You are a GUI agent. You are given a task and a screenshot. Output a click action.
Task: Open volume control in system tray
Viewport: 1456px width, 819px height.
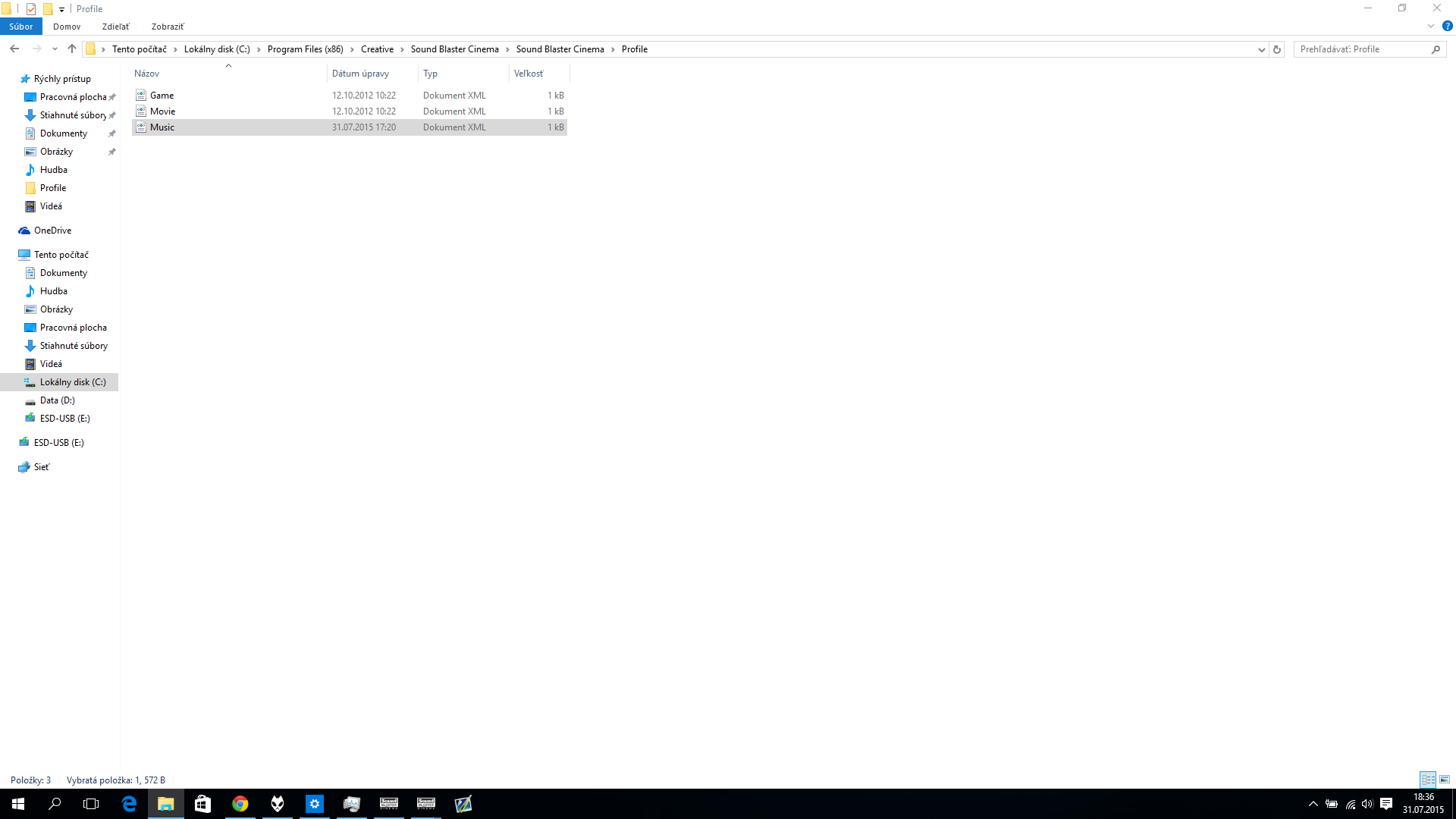(x=1367, y=804)
